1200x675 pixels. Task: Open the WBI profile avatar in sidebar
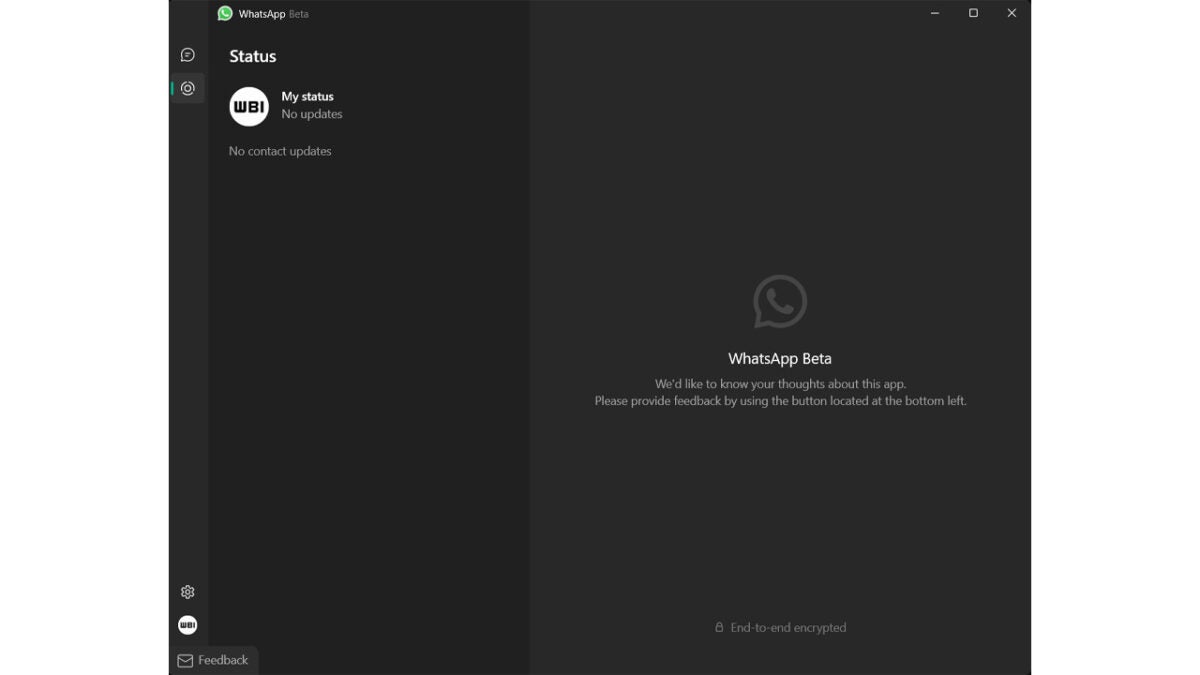pos(187,625)
